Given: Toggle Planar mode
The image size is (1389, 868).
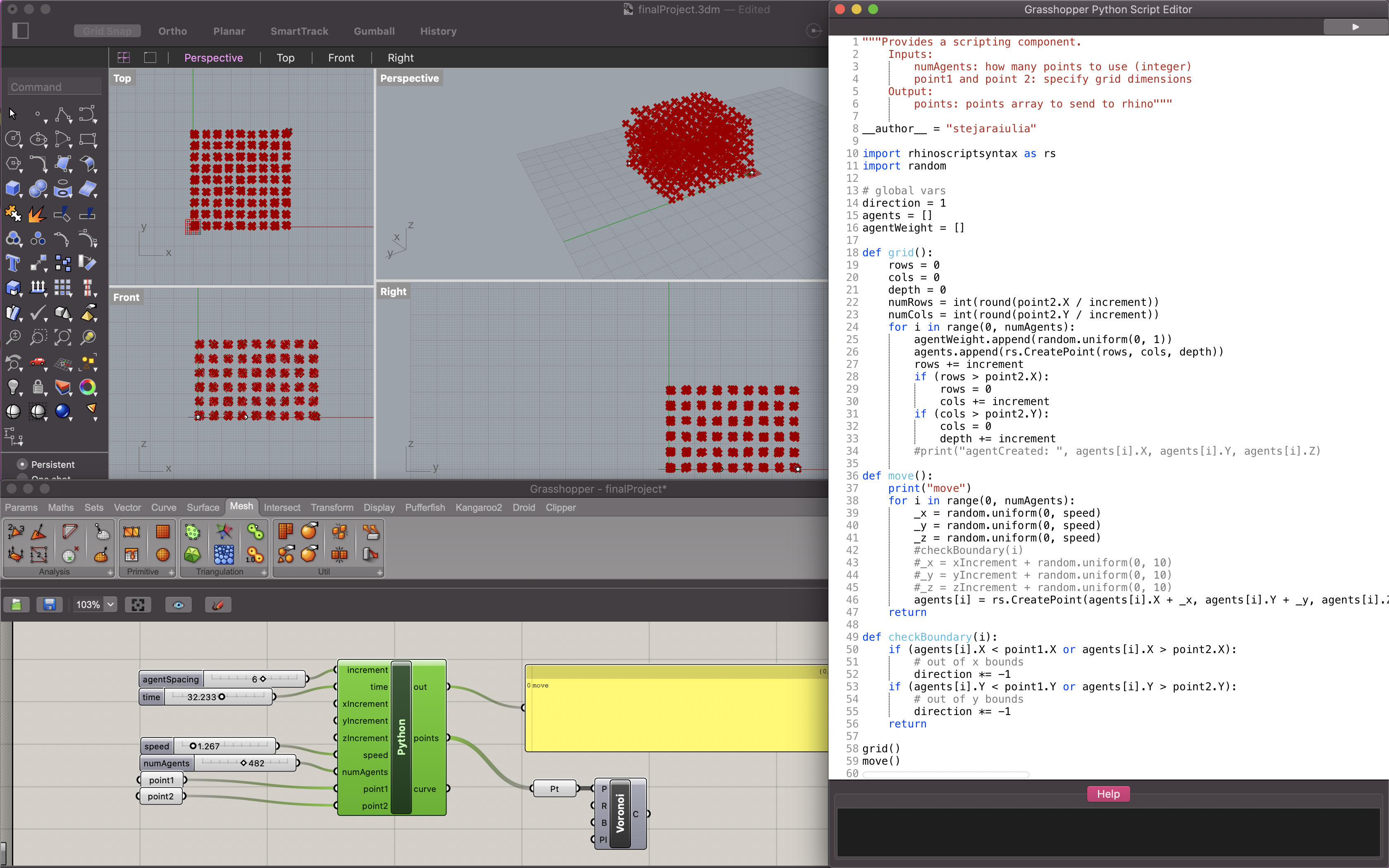Looking at the screenshot, I should coord(229,31).
